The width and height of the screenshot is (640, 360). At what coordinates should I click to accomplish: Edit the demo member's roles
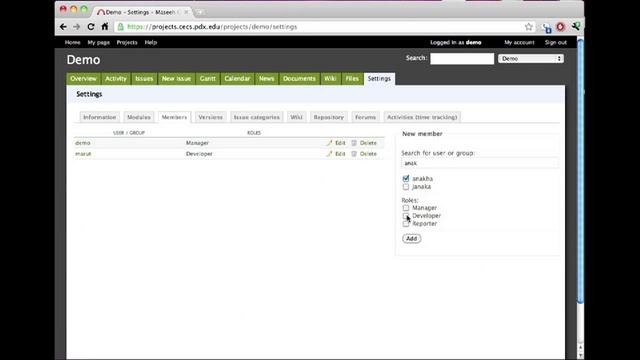coord(340,143)
